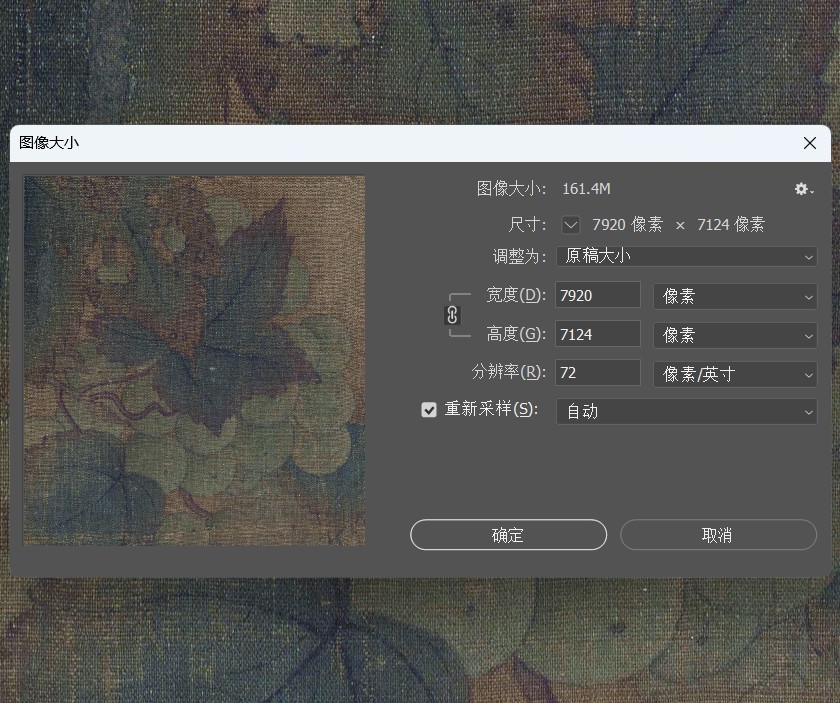Open the 分辨率 unit 像素/英寸 dropdown

point(735,374)
